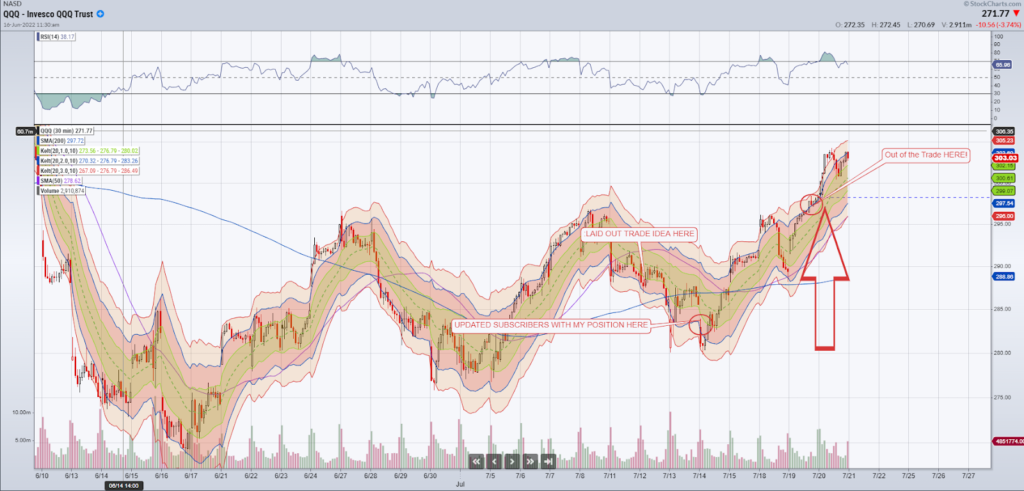Screen dimensions: 1024x491
Task: Click the blue plus icon beside QQQ title
Action: point(100,14)
